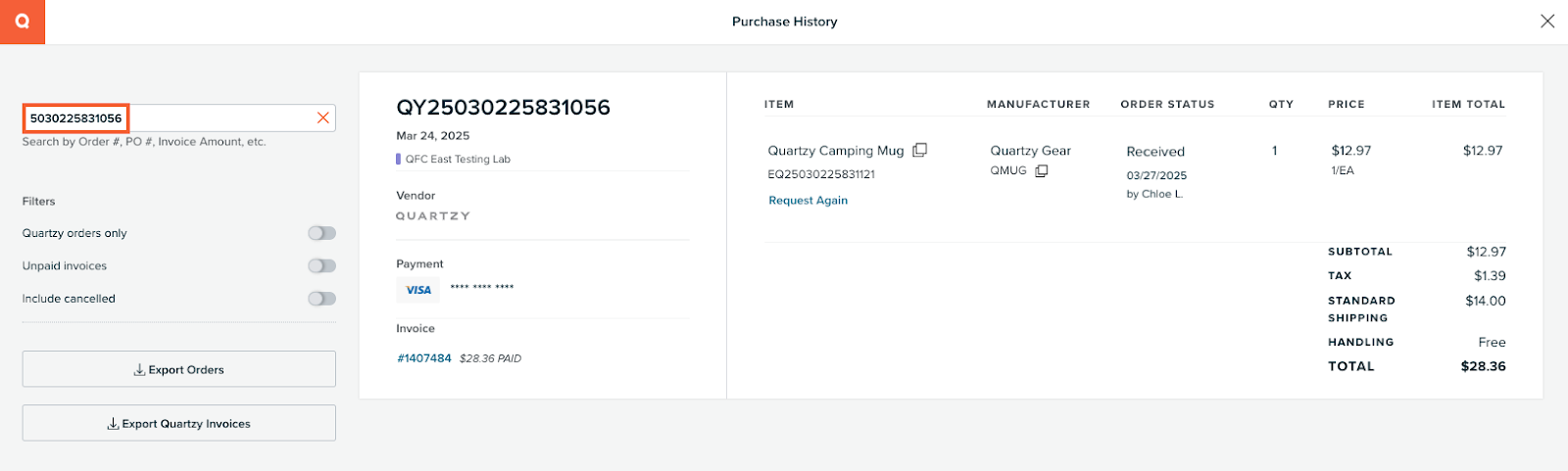Click the tax amount $1.39
The width and height of the screenshot is (1568, 471).
[1490, 276]
